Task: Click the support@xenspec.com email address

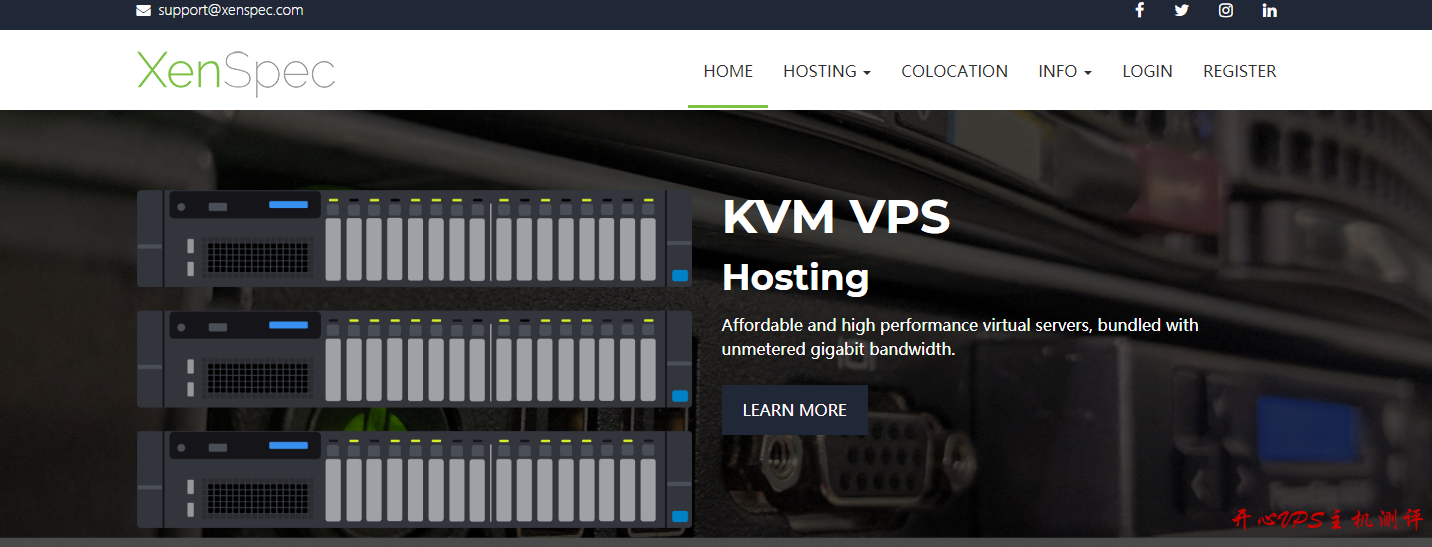Action: point(230,11)
